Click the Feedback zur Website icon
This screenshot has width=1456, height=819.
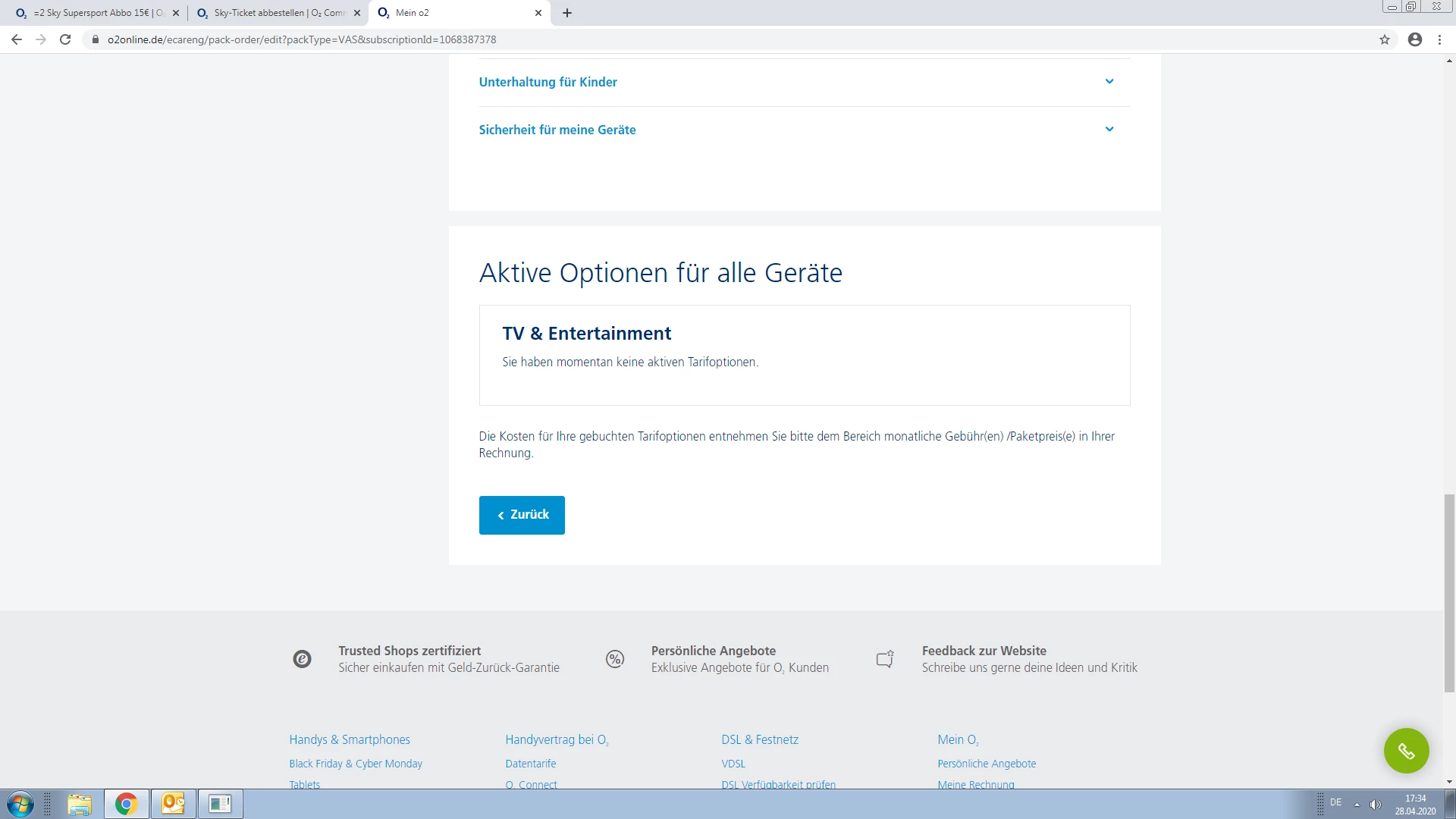(885, 659)
